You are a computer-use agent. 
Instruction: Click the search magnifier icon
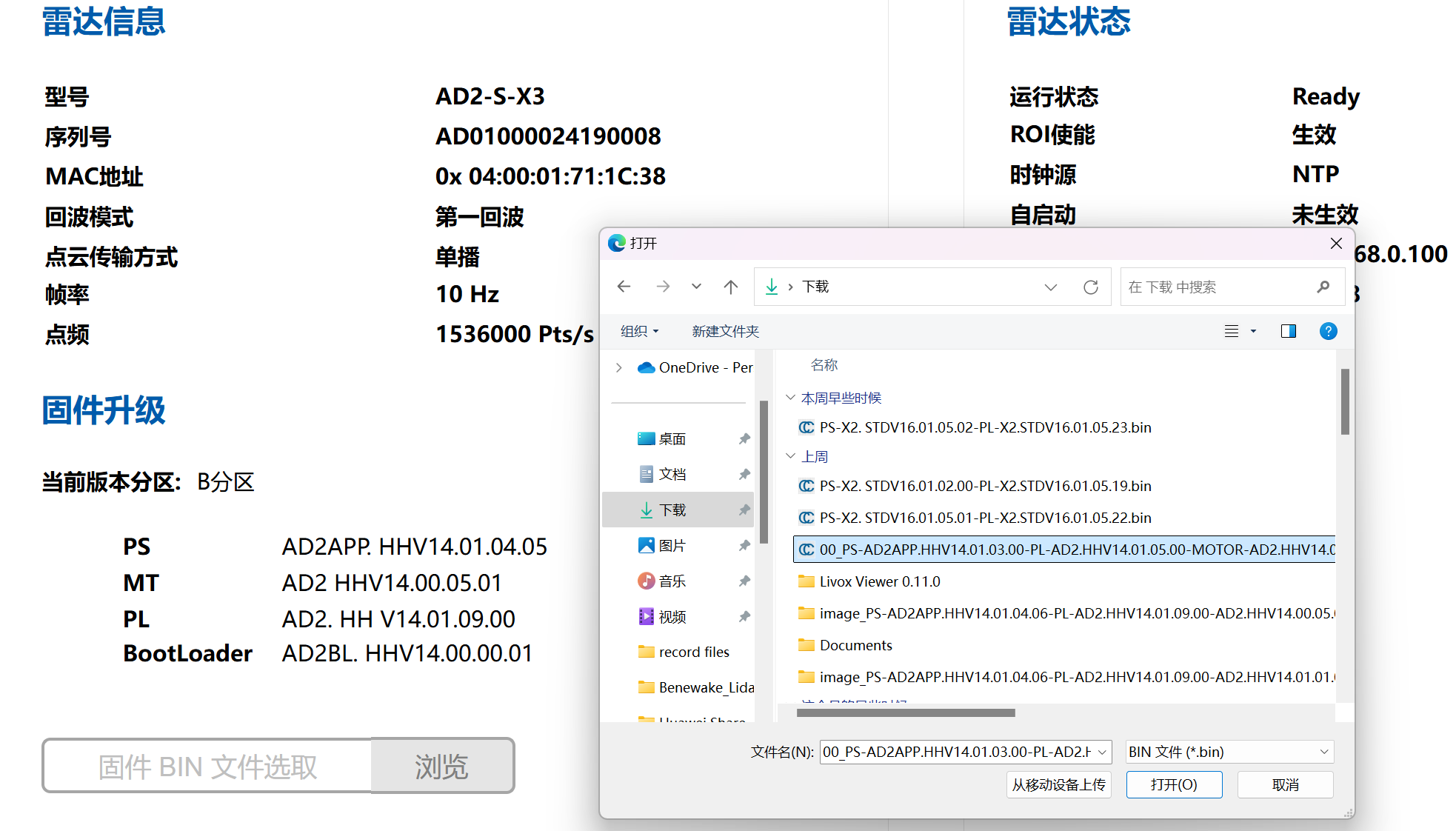click(x=1323, y=287)
